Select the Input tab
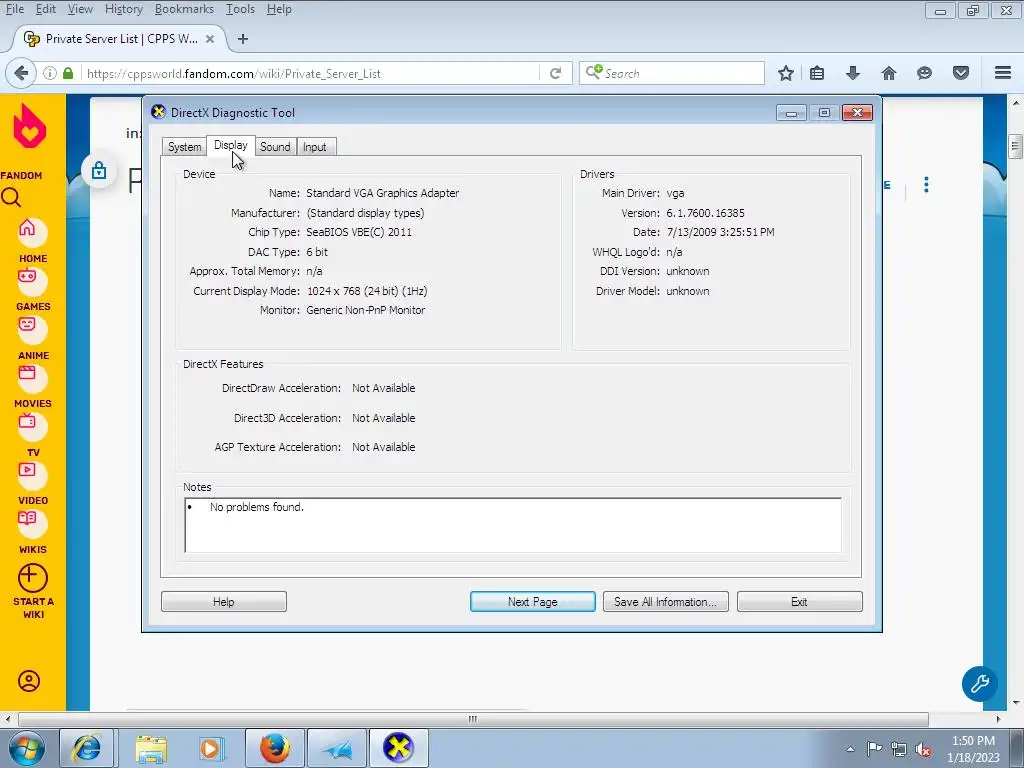The width and height of the screenshot is (1024, 768). click(315, 147)
